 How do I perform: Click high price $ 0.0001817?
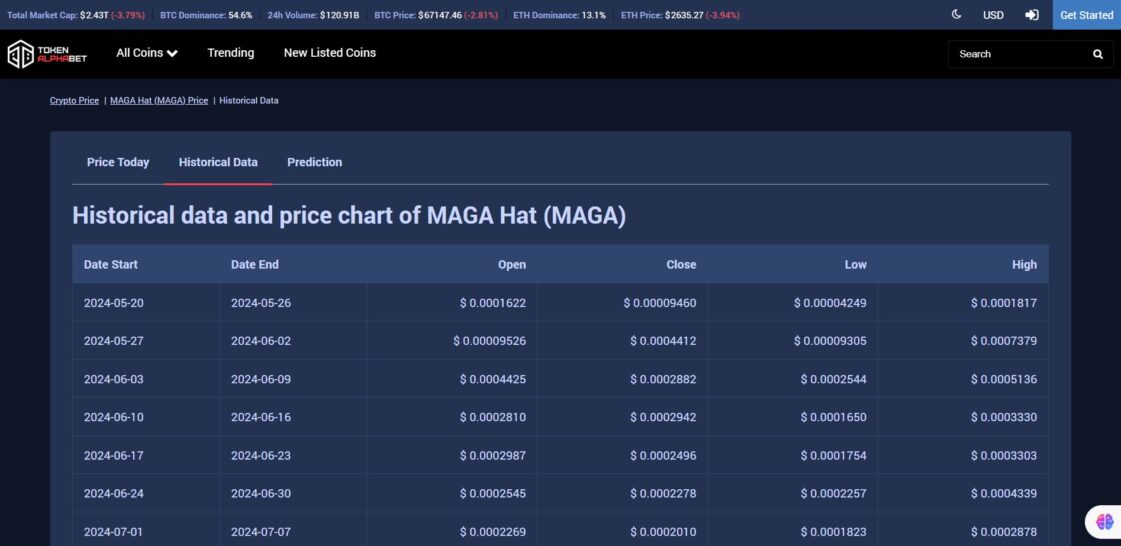coord(1004,303)
